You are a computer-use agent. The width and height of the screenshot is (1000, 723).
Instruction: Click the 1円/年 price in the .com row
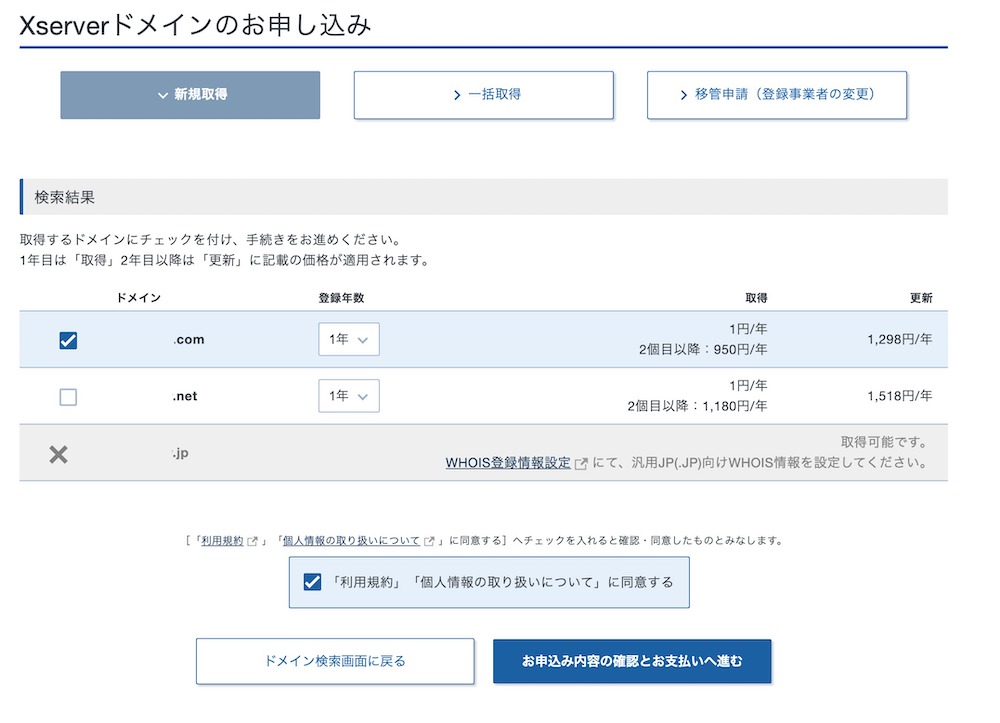tap(748, 329)
